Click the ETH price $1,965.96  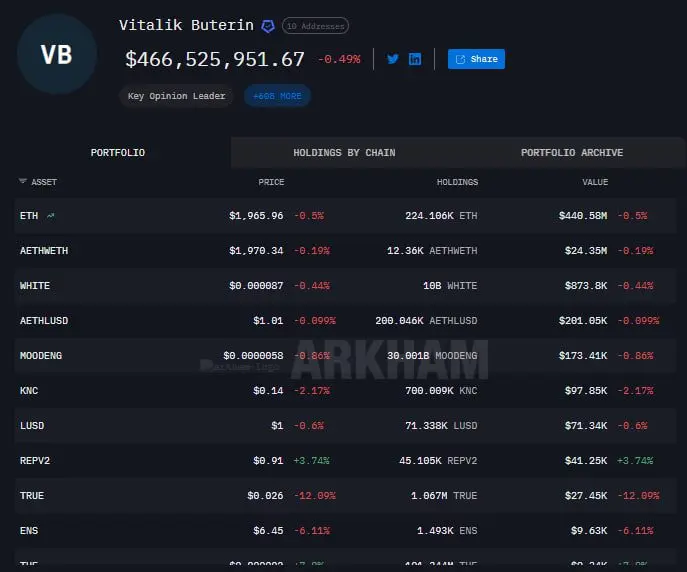click(256, 215)
